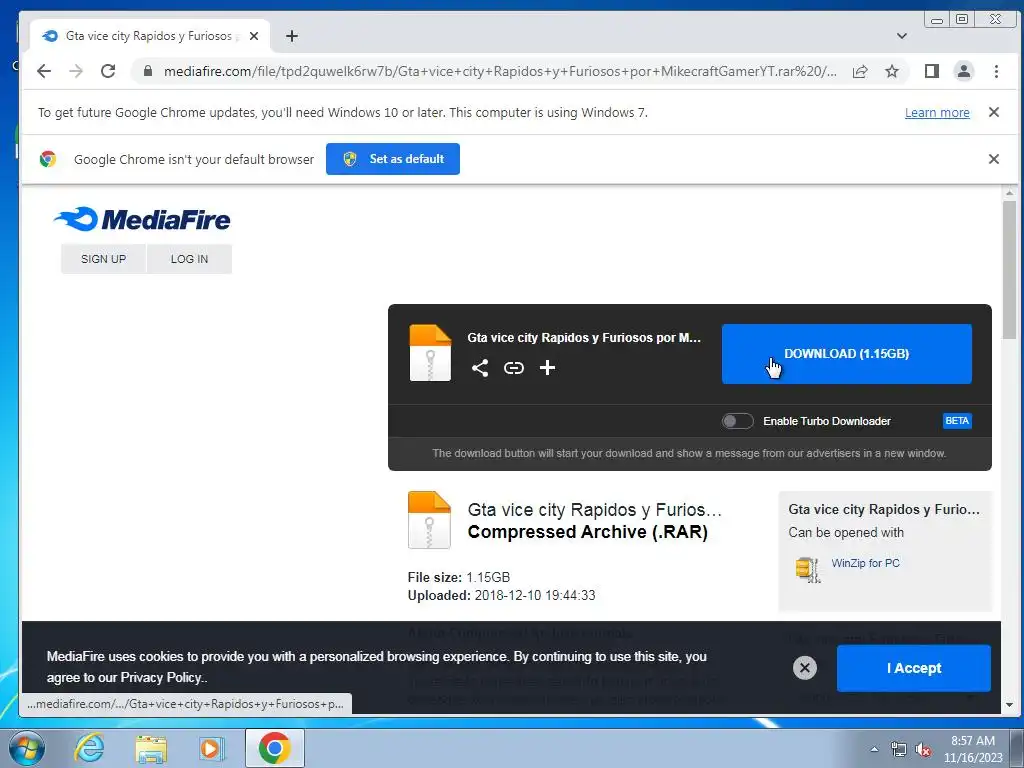Click the page scrollbar down arrow
The width and height of the screenshot is (1024, 768).
pyautogui.click(x=1010, y=705)
